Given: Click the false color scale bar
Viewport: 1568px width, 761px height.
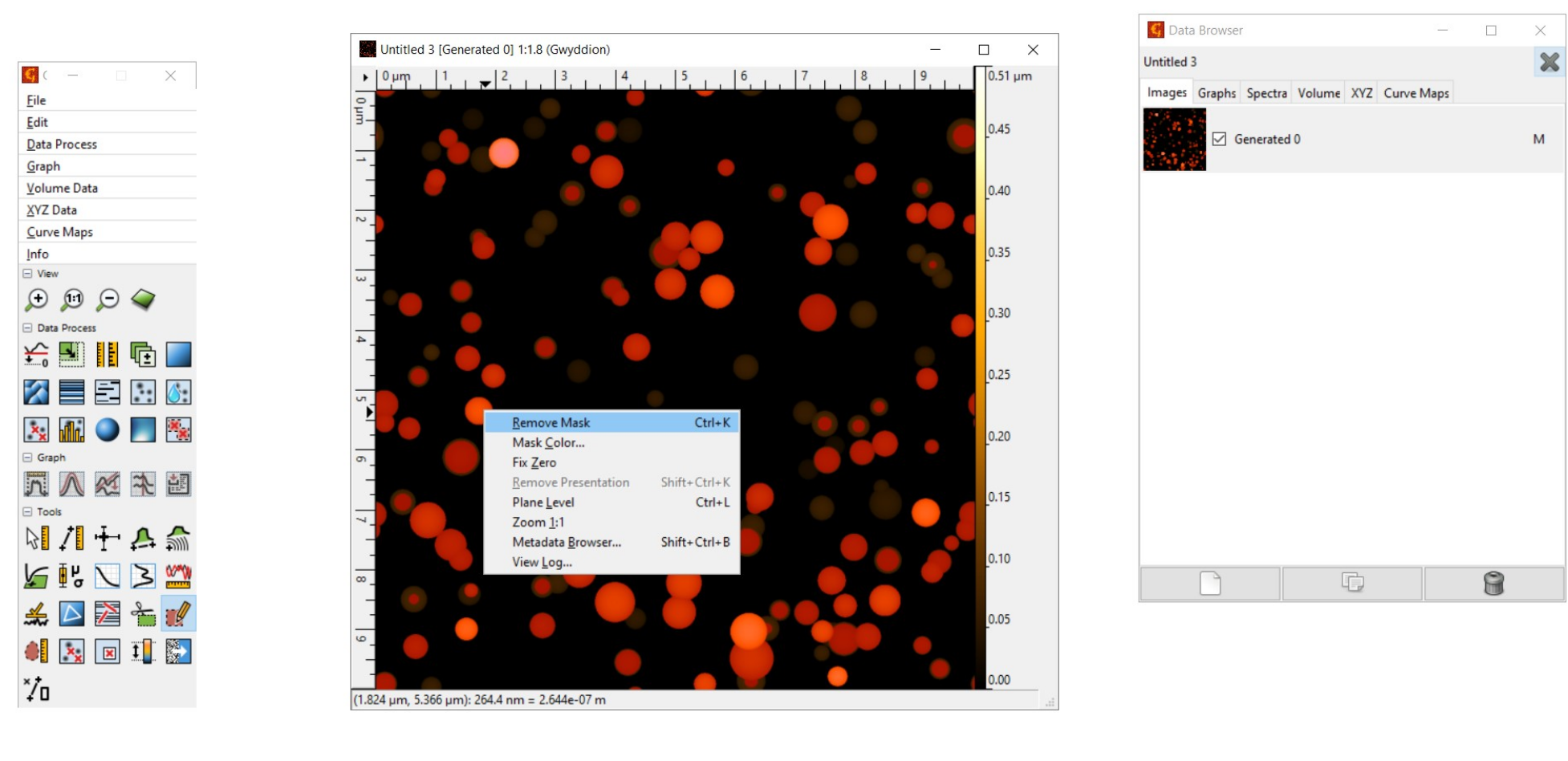Looking at the screenshot, I should [980, 377].
